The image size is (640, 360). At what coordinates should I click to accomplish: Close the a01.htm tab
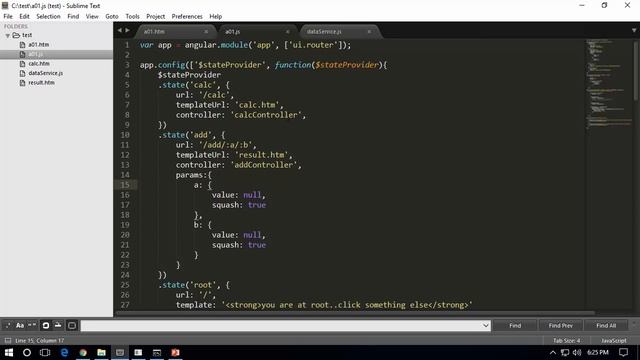(x=206, y=31)
